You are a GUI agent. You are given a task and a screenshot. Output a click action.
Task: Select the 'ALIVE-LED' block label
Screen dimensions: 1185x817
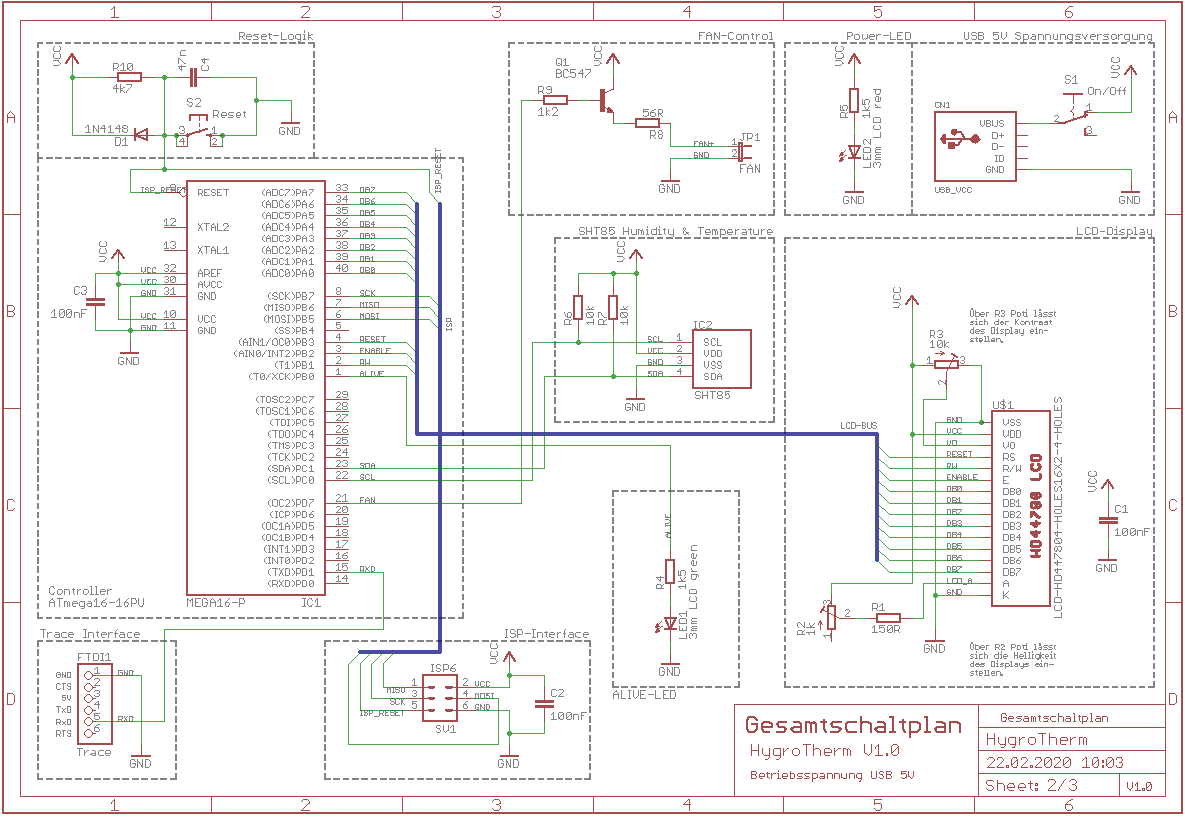tap(645, 694)
